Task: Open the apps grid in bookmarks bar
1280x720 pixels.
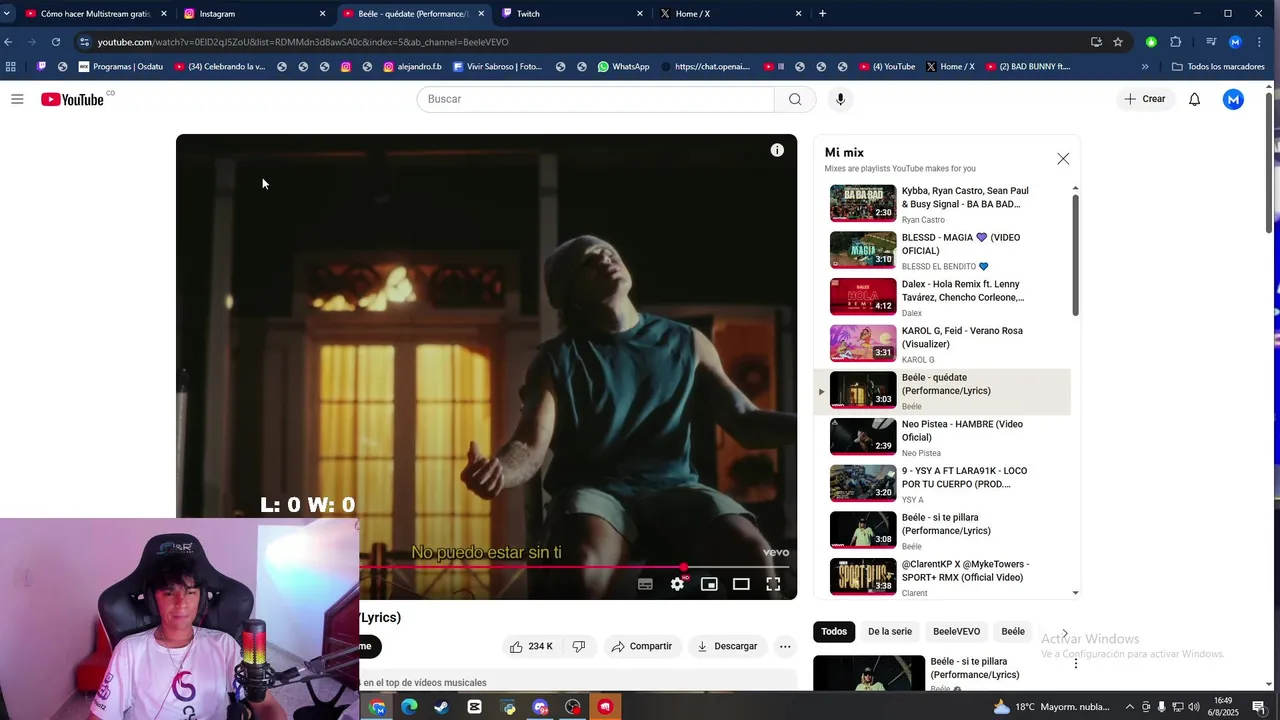Action: 10,67
